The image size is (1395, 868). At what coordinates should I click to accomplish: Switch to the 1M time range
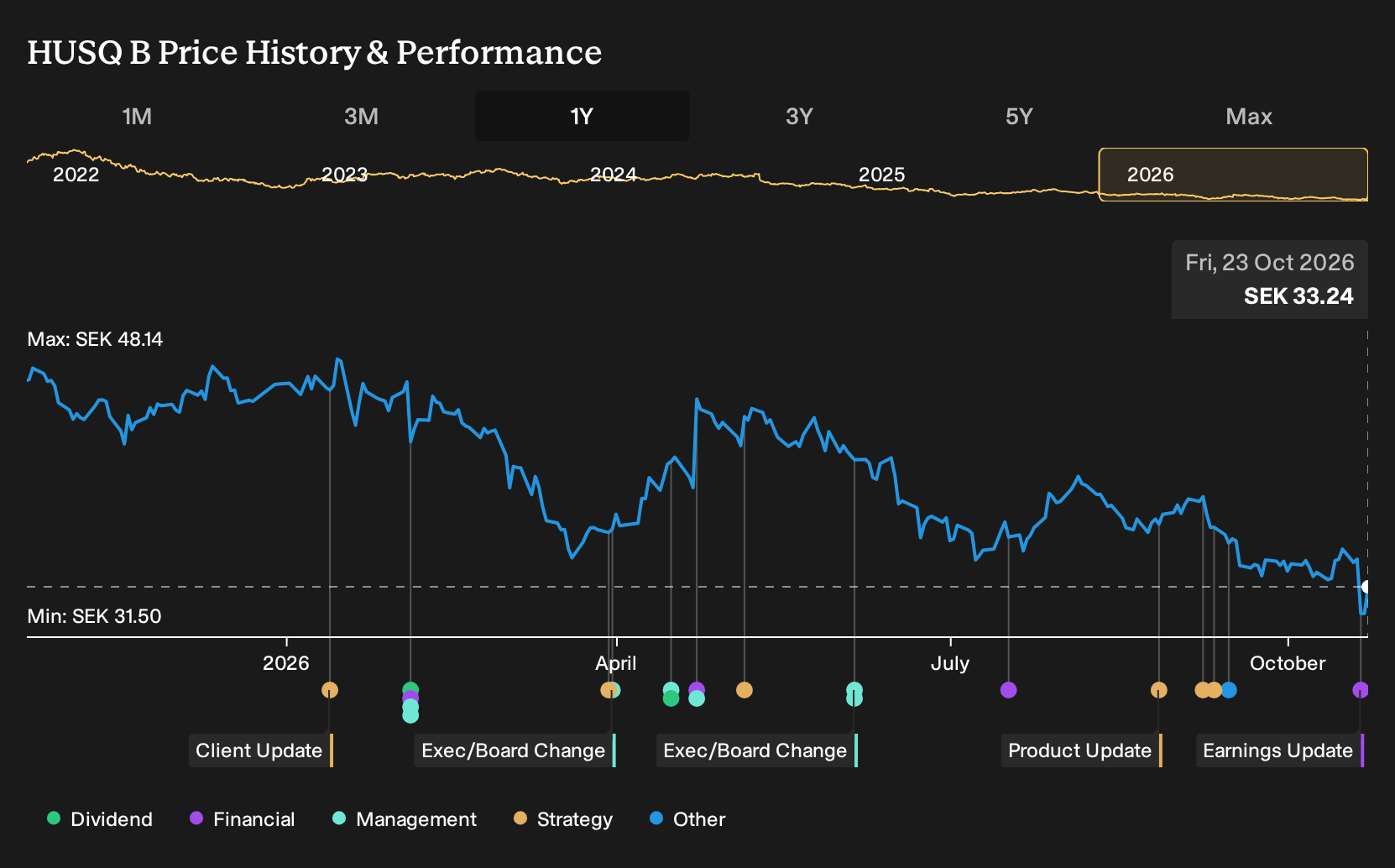137,116
